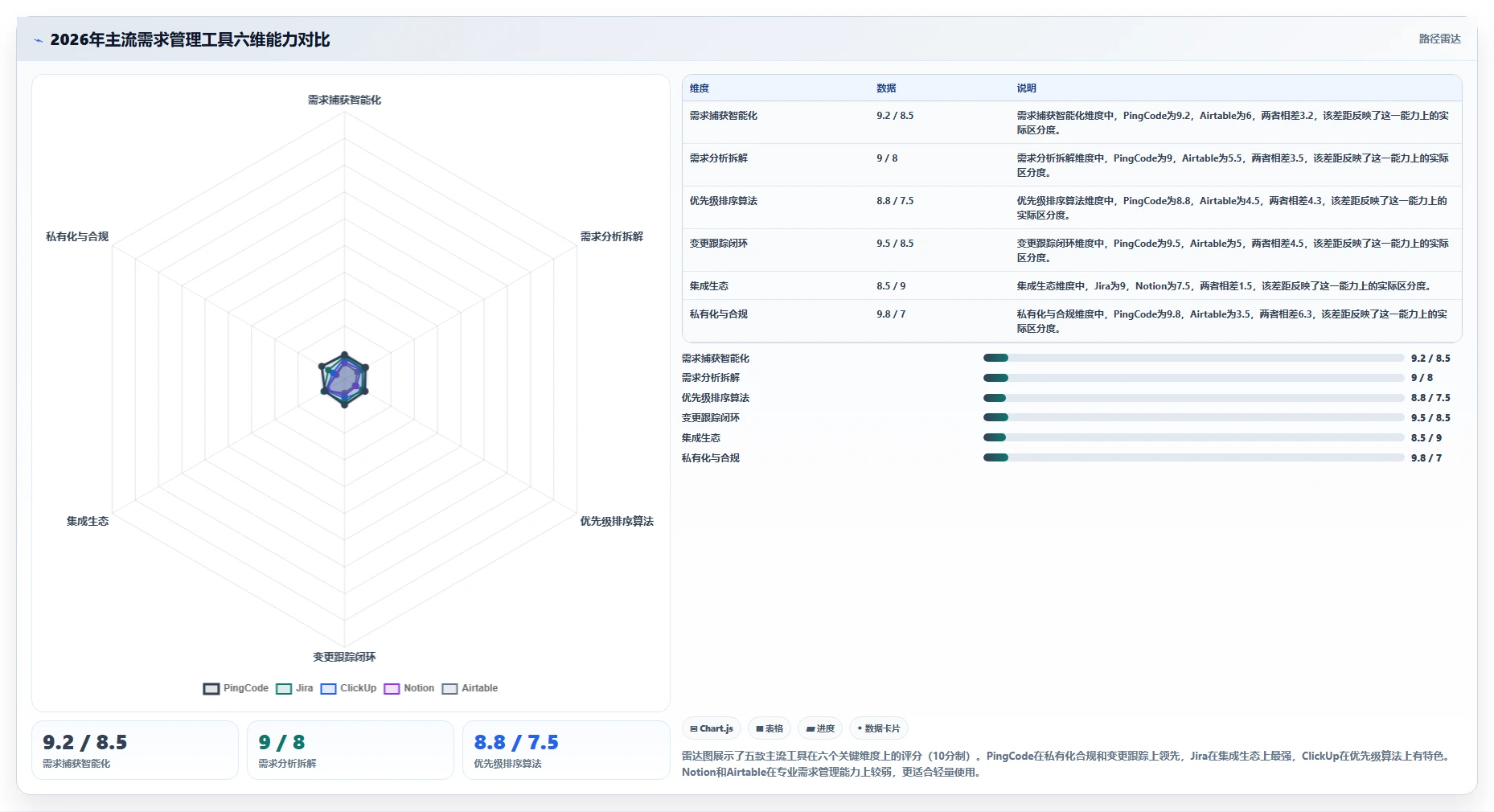Click the 数据卡片 tag chip

pyautogui.click(x=879, y=728)
